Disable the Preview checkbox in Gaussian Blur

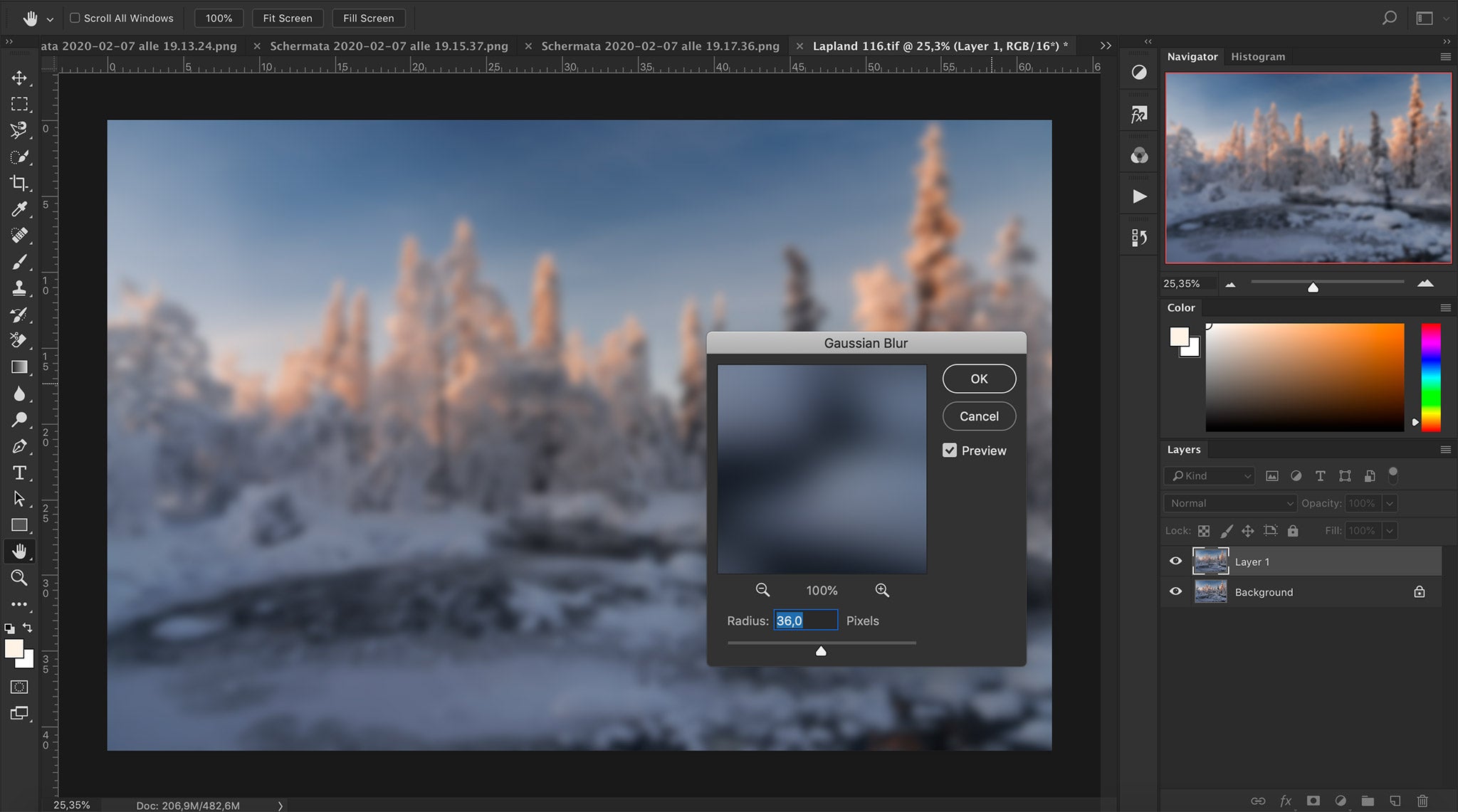[x=950, y=450]
